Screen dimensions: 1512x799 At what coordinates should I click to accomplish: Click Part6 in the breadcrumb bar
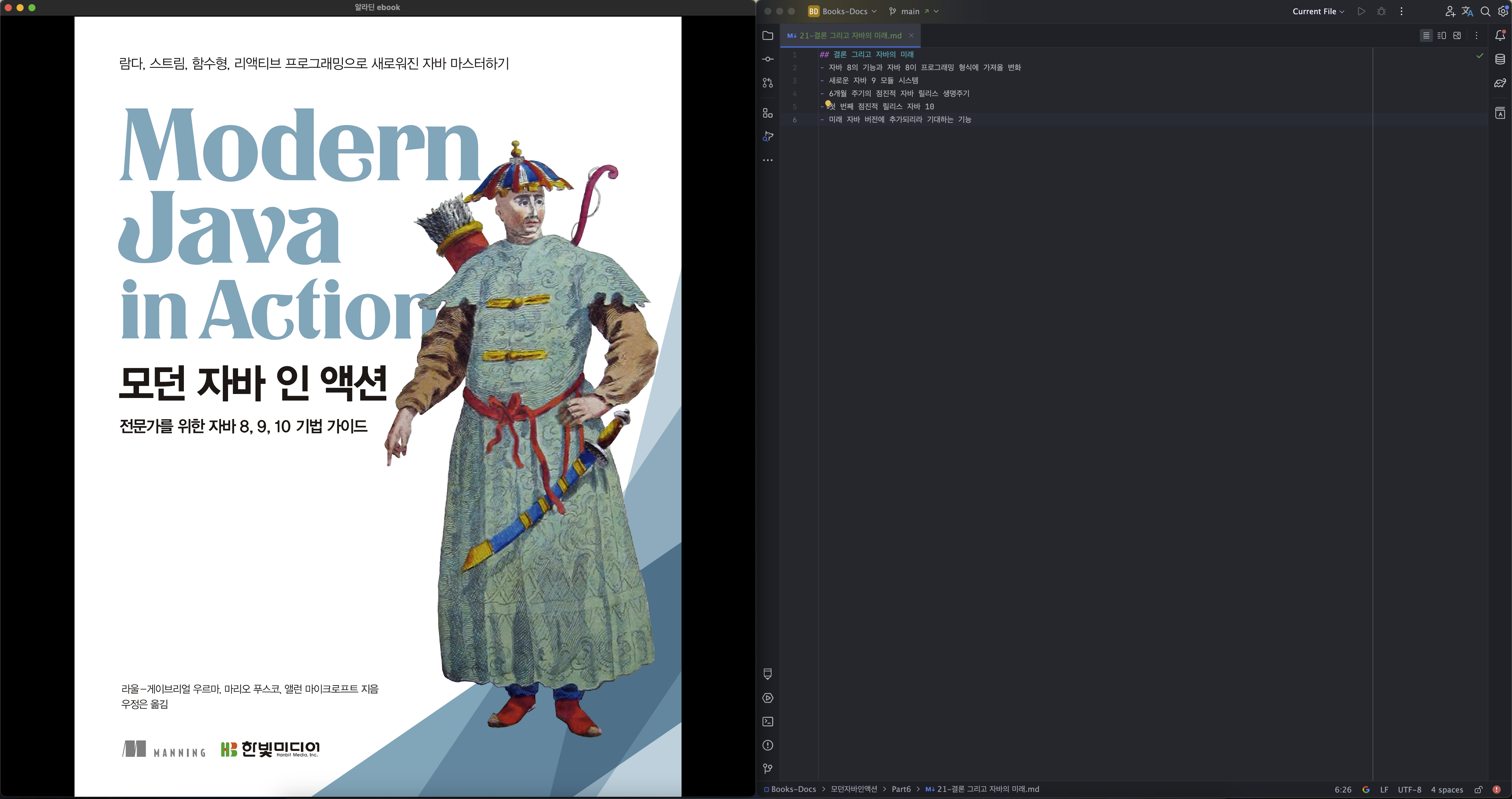click(901, 789)
